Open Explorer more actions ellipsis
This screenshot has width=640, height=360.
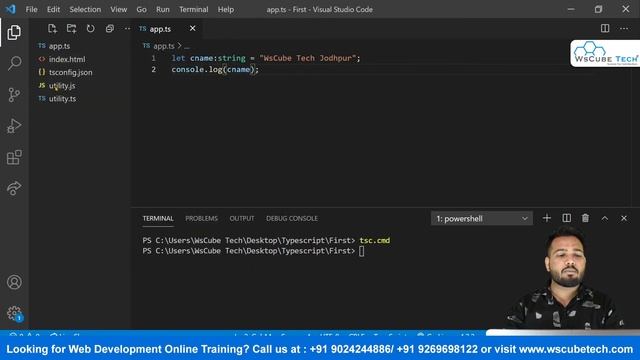coord(127,29)
